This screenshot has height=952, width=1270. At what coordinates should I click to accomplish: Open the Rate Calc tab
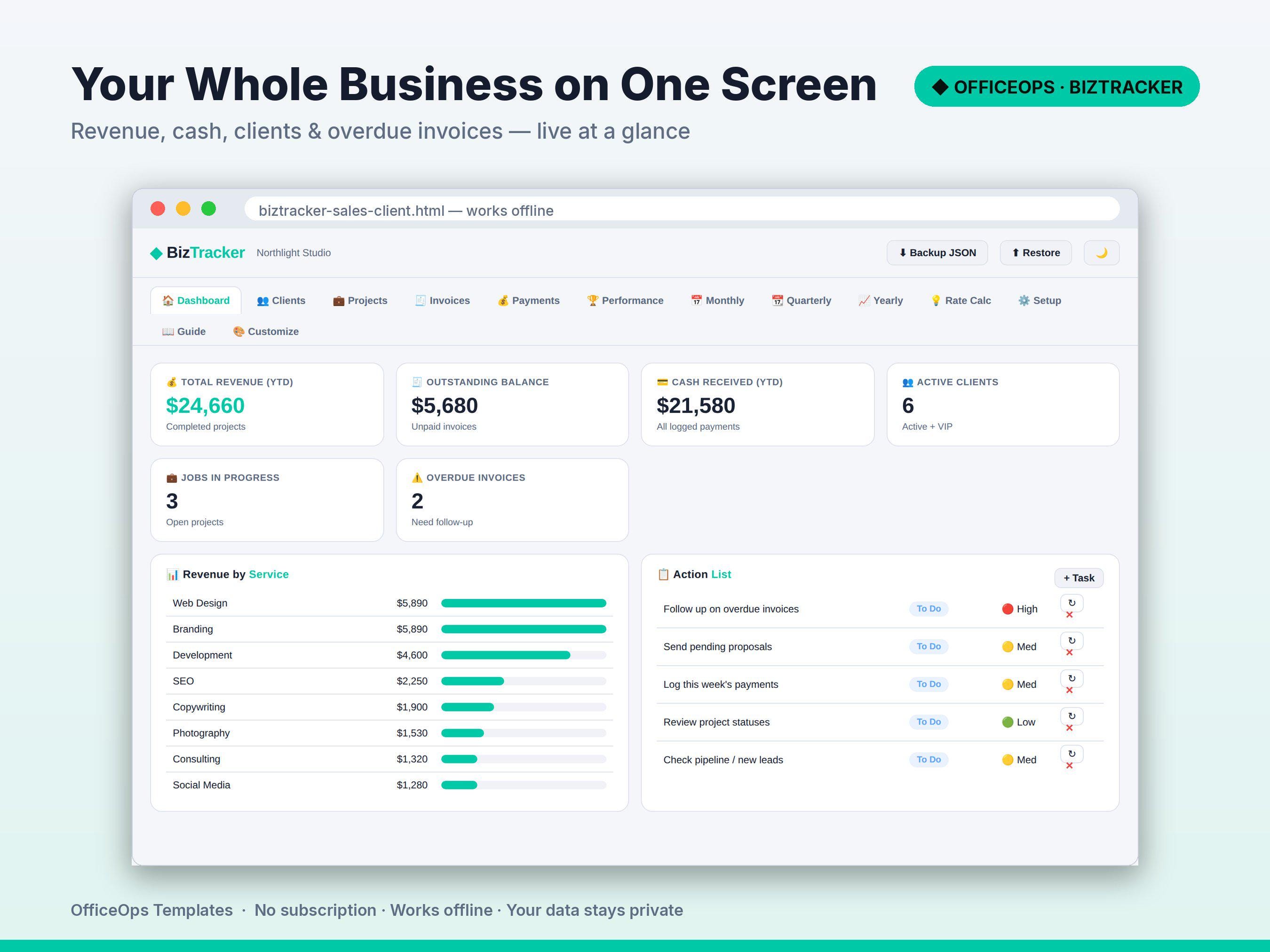[960, 300]
